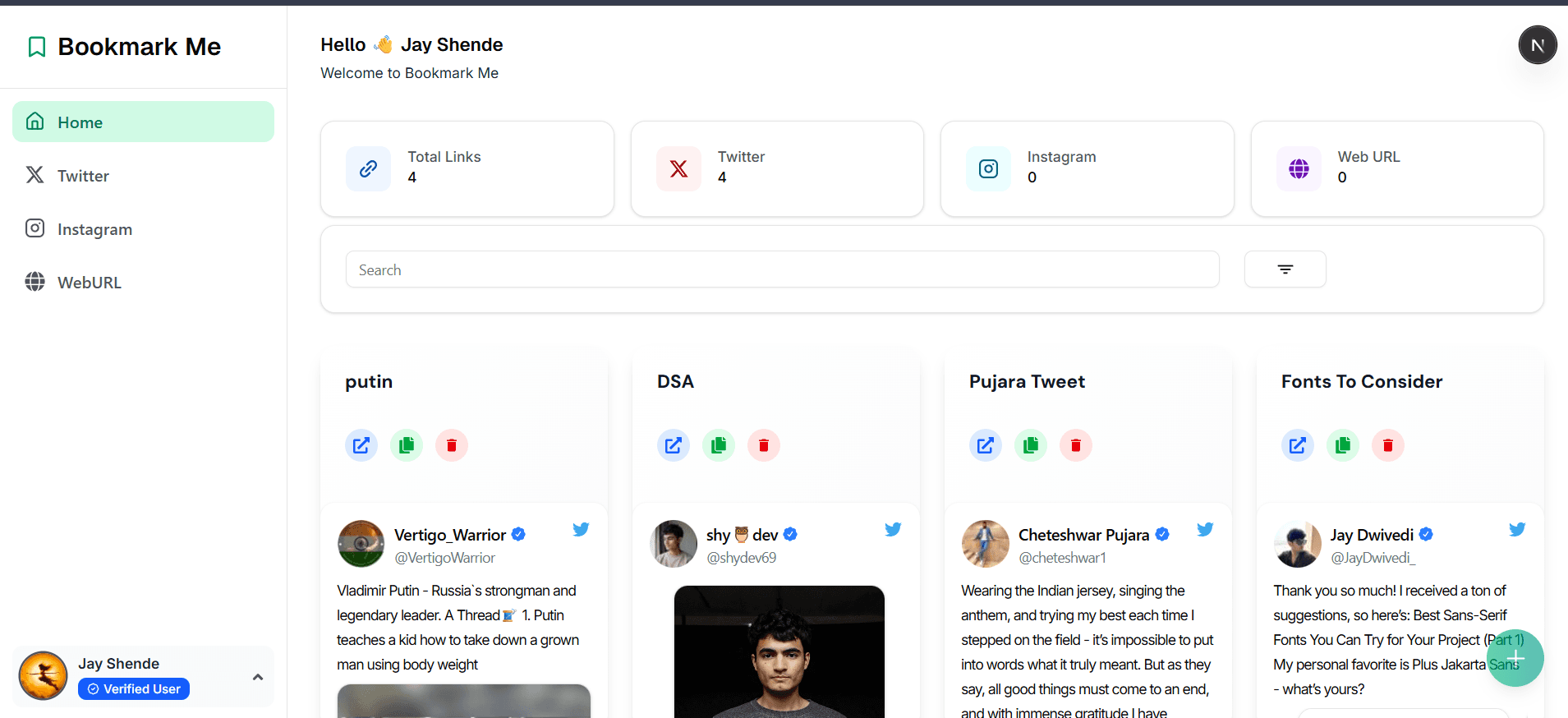
Task: Click the Total Links stats card
Action: coord(467,169)
